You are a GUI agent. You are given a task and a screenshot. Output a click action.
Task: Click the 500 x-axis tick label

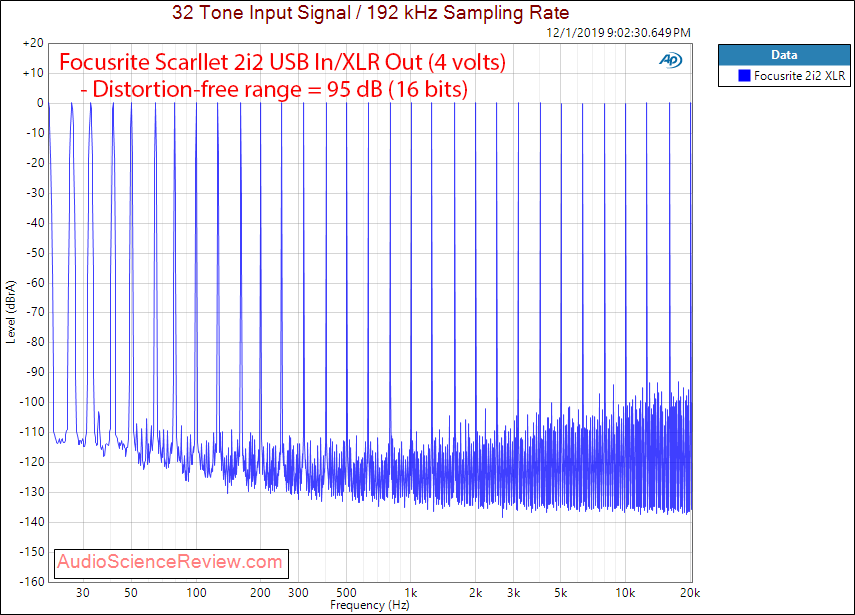[x=346, y=593]
